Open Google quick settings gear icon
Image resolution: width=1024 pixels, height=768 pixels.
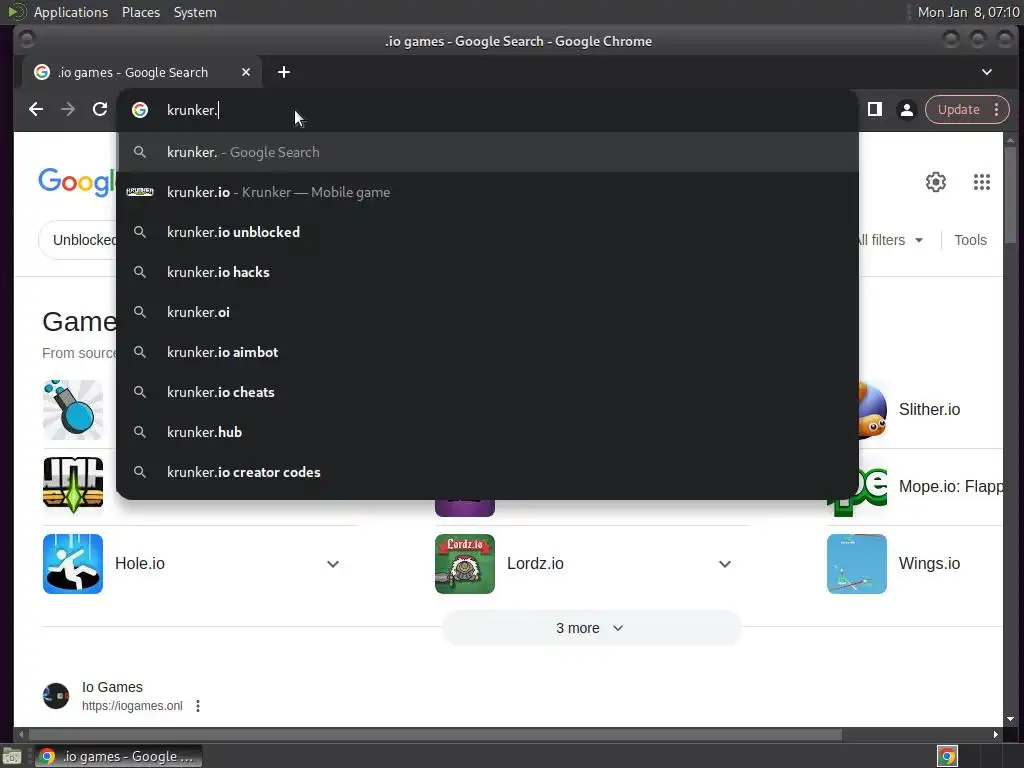coord(936,182)
